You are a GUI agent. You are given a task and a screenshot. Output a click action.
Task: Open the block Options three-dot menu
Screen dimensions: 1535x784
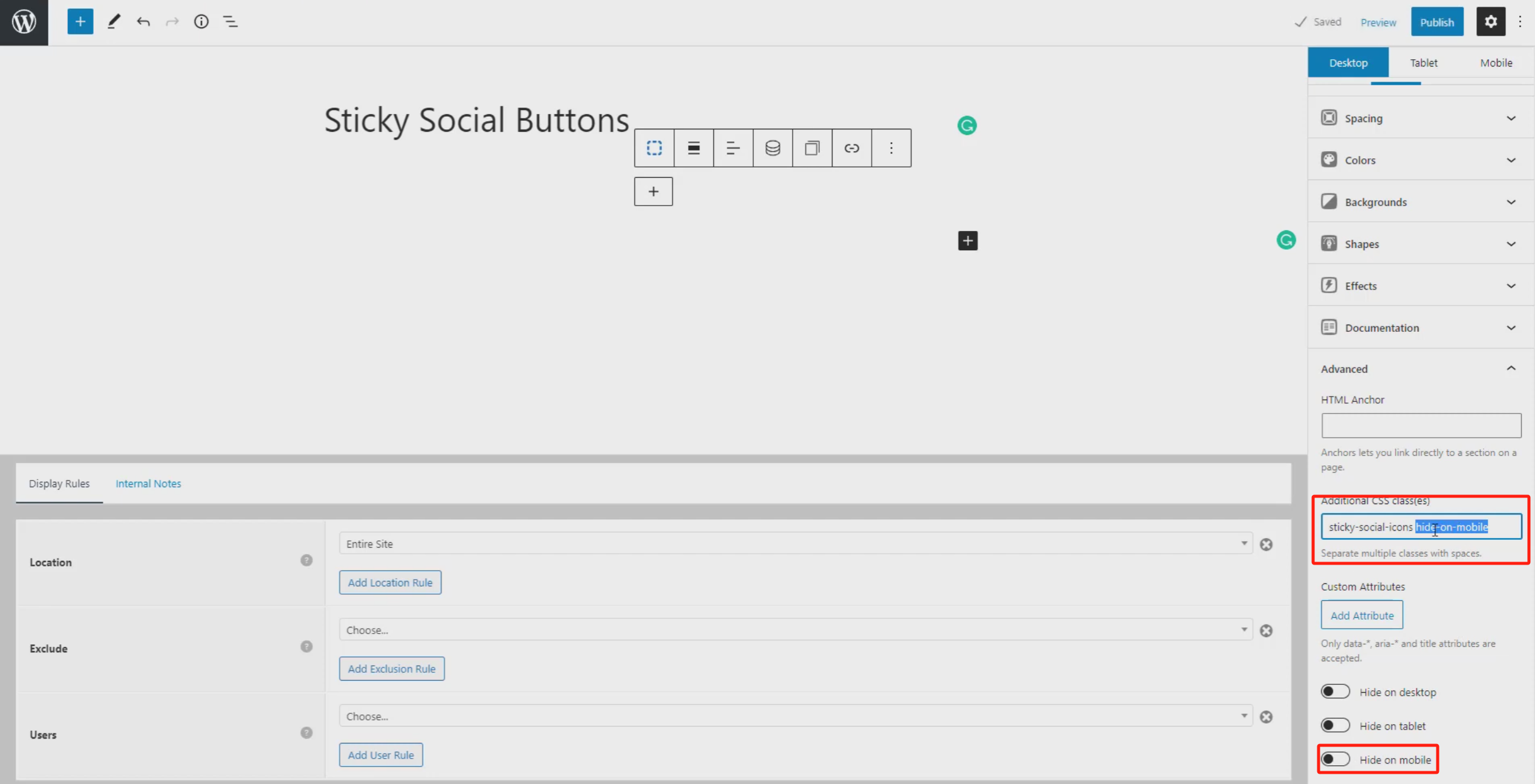pos(891,147)
